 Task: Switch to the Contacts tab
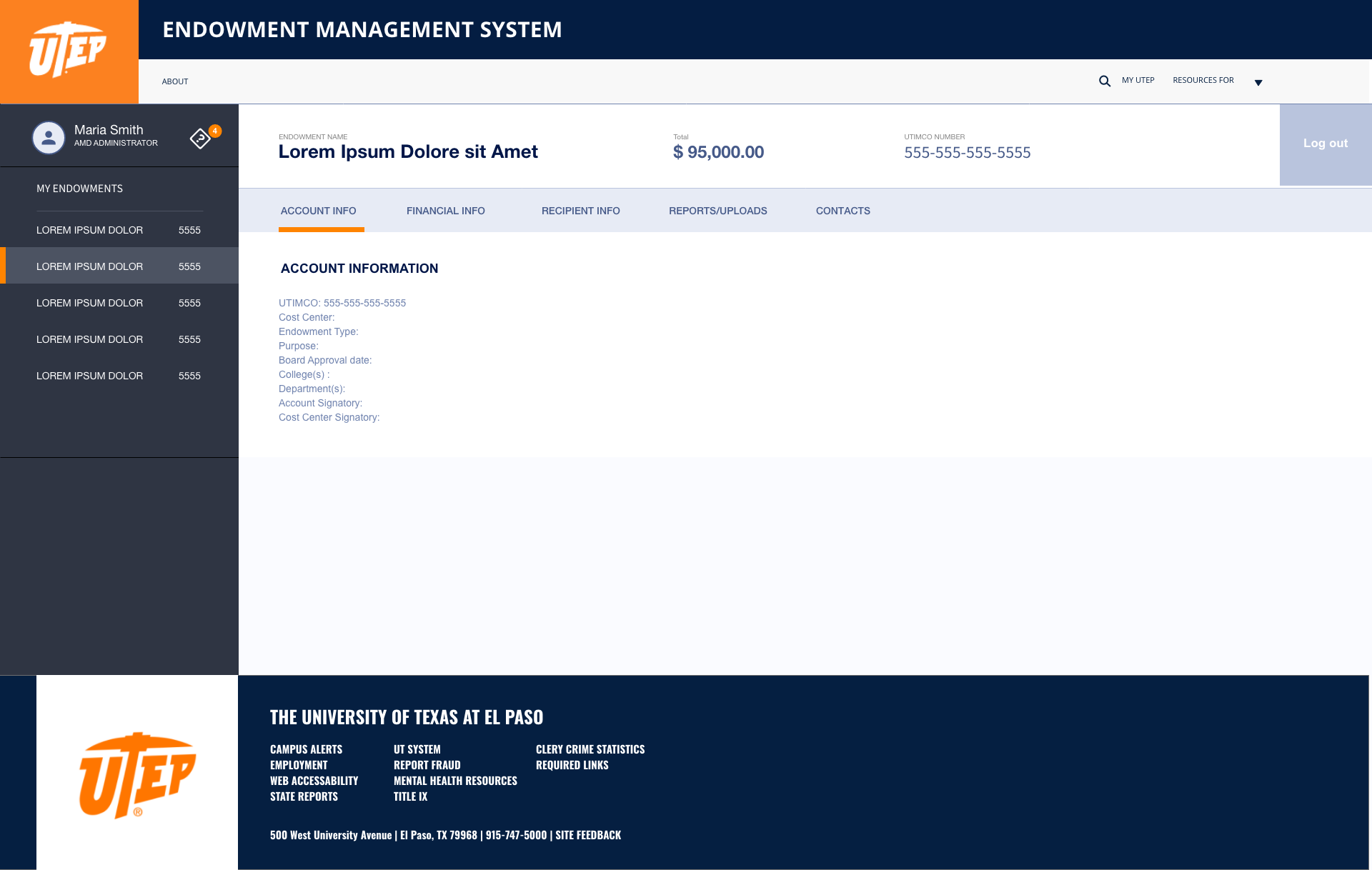(843, 211)
